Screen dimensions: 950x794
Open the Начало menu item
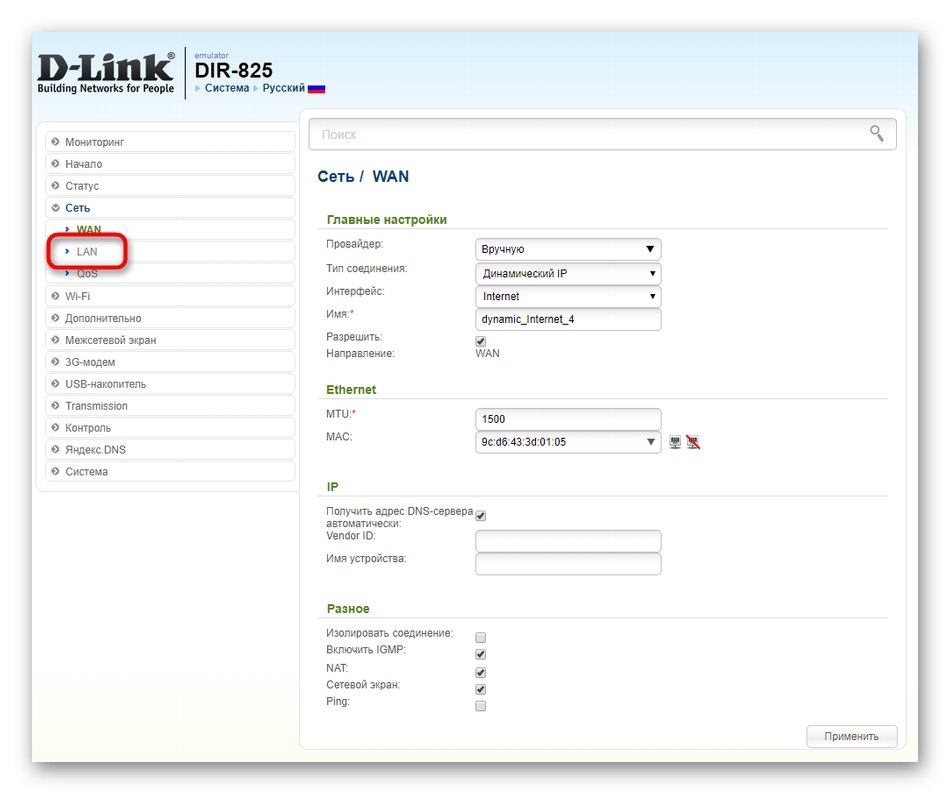pos(170,164)
